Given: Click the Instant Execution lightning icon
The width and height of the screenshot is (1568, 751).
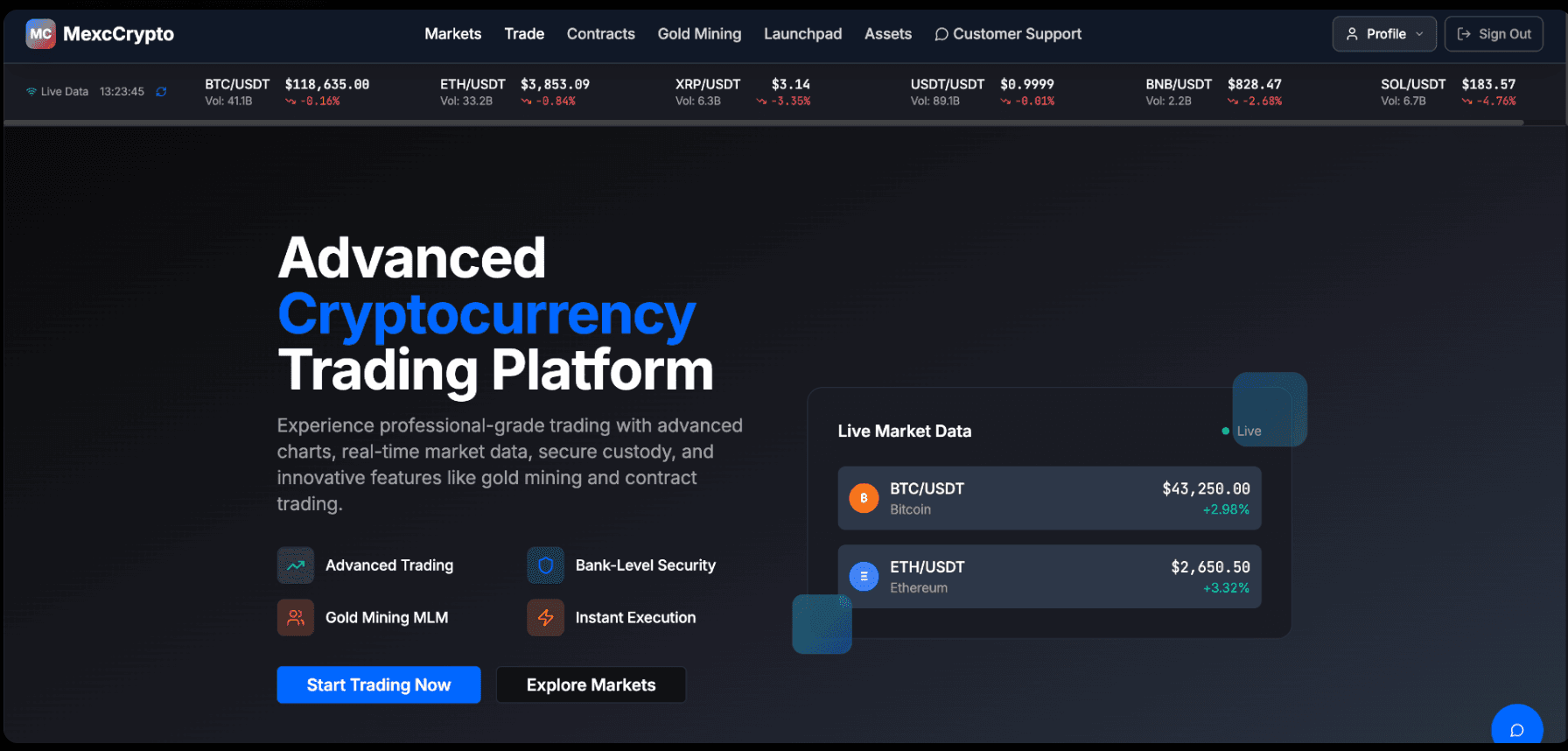Looking at the screenshot, I should (x=545, y=618).
